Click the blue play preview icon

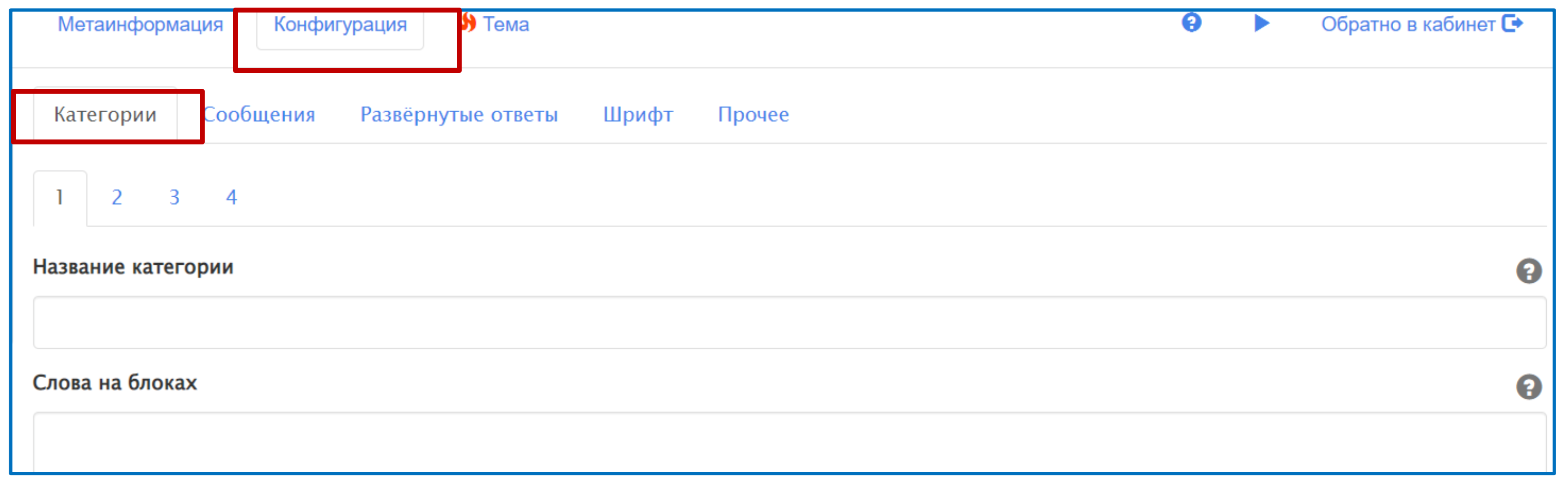coord(1262,23)
